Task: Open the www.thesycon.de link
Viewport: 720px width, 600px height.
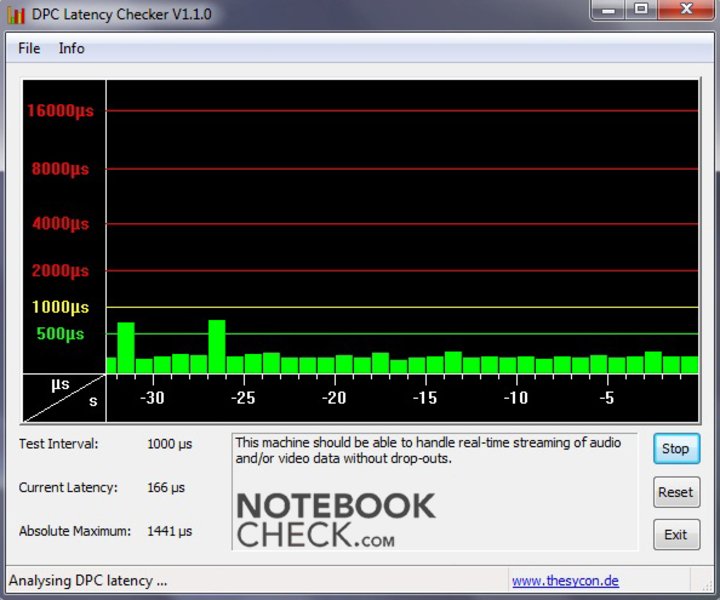Action: click(565, 581)
